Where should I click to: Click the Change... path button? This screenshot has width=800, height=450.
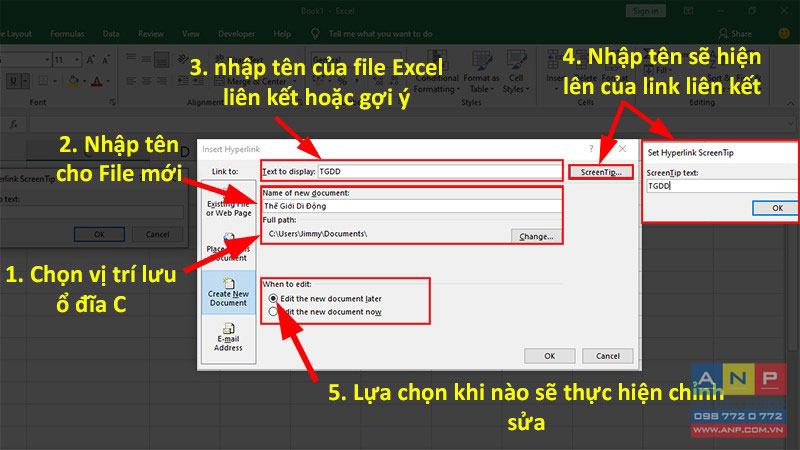click(536, 236)
